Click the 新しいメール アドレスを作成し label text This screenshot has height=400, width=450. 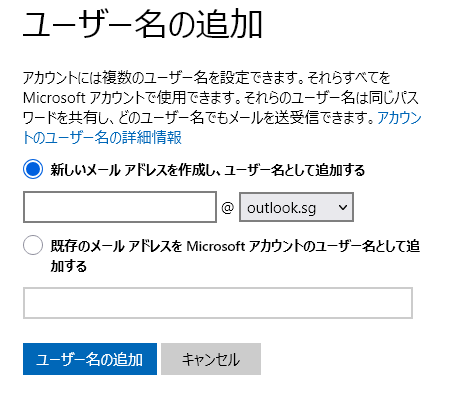pos(133,170)
